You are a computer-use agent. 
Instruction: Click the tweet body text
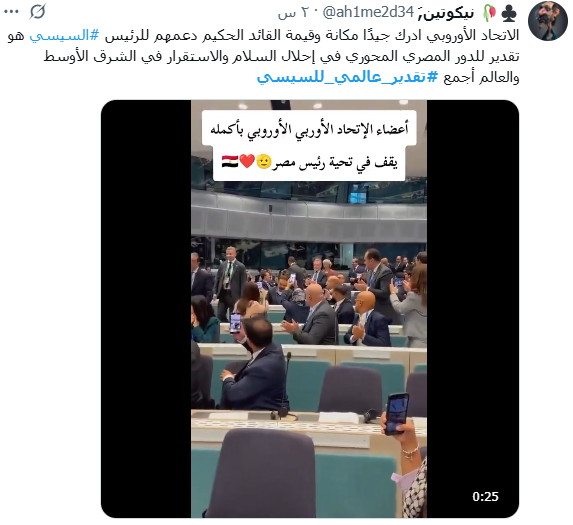[x=263, y=56]
